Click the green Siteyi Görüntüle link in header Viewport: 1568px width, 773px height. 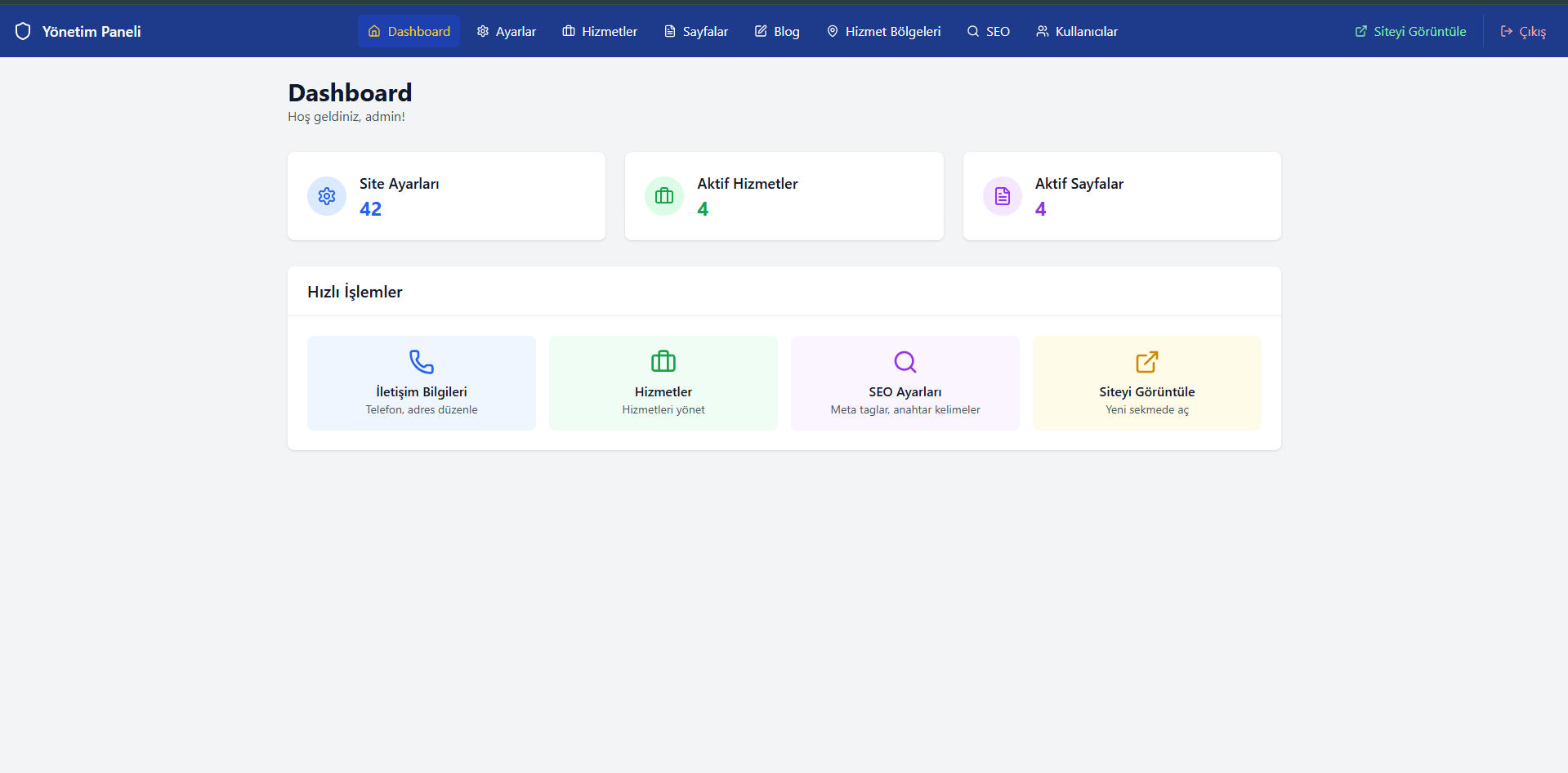click(1410, 31)
